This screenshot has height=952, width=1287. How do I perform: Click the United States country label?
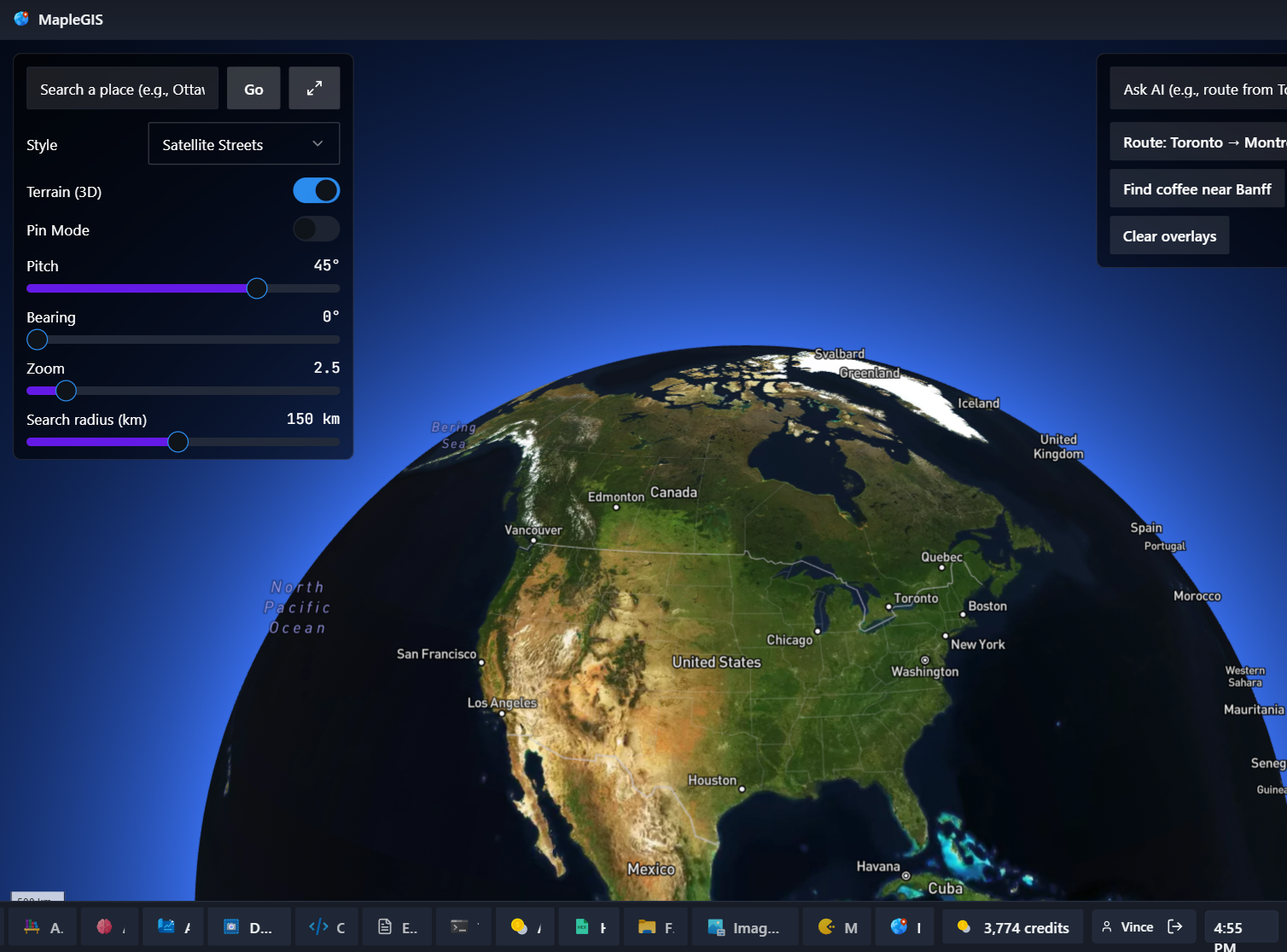[716, 662]
